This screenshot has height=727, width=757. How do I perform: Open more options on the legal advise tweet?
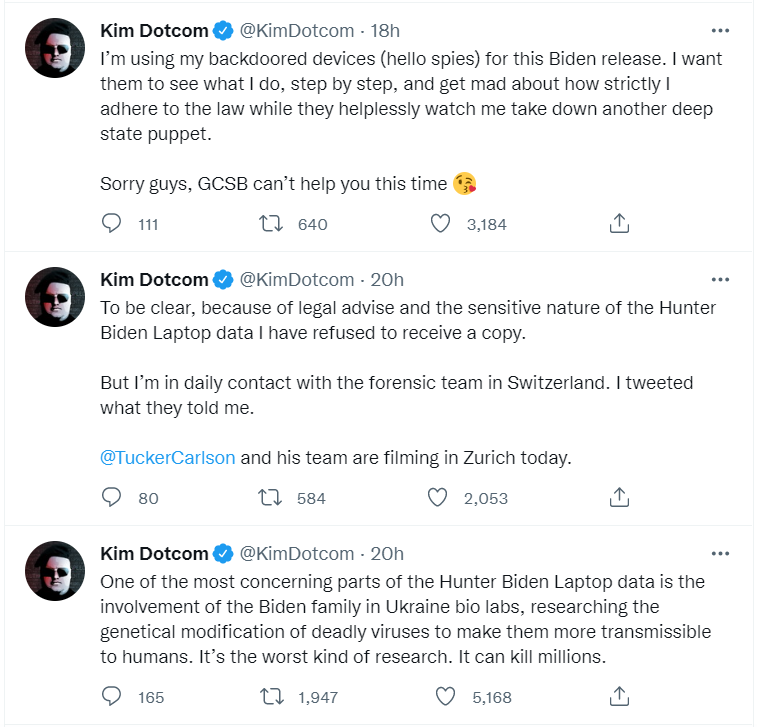click(x=719, y=280)
